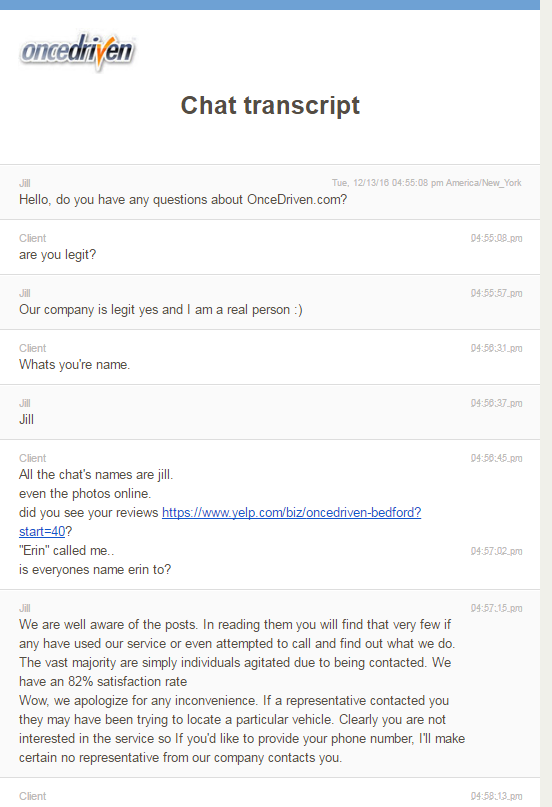
Task: Select the one-word 'Jill' reply message
Action: click(27, 420)
